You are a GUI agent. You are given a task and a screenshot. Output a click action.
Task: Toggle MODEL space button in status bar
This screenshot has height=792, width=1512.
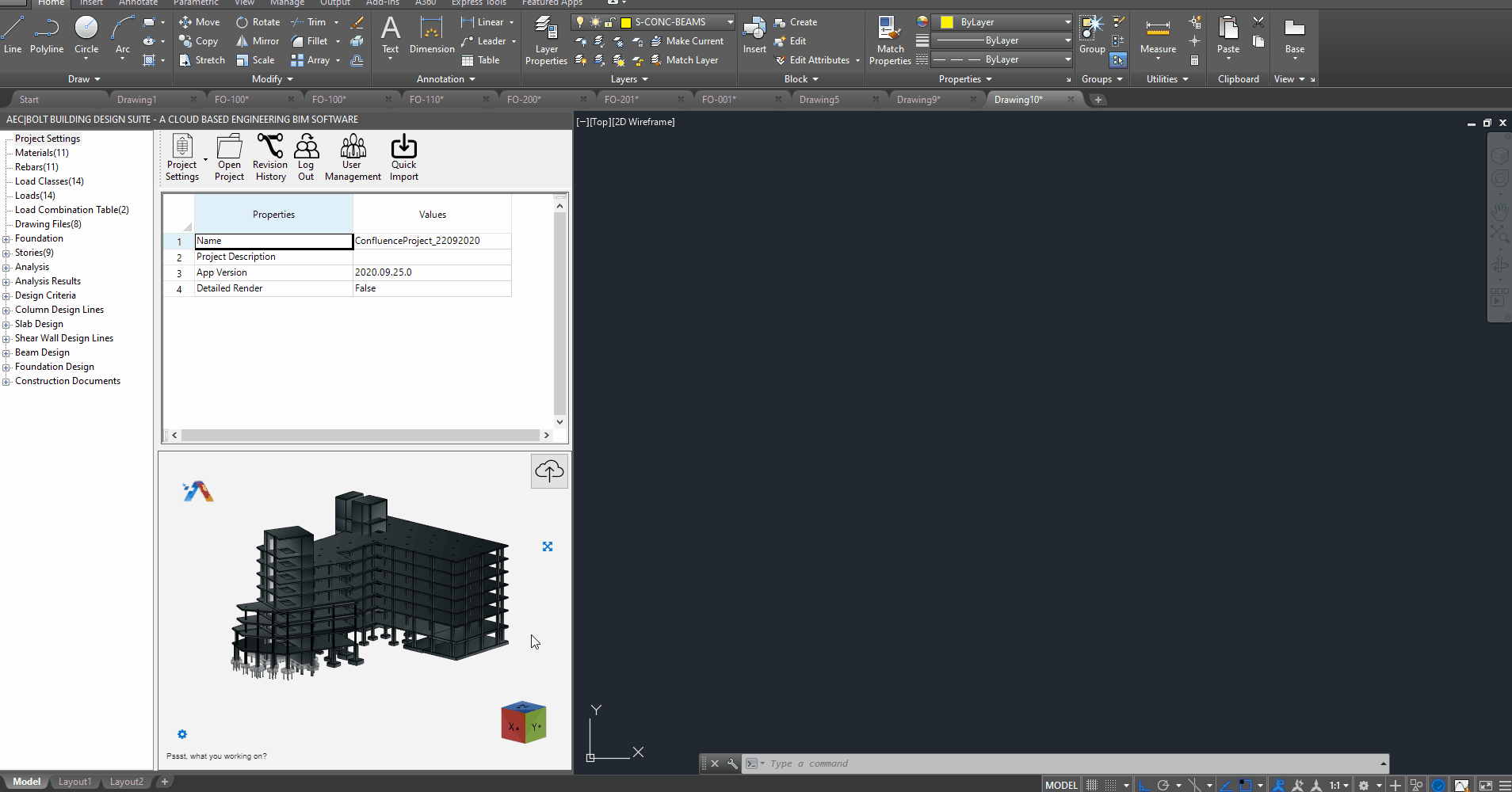tap(1061, 785)
